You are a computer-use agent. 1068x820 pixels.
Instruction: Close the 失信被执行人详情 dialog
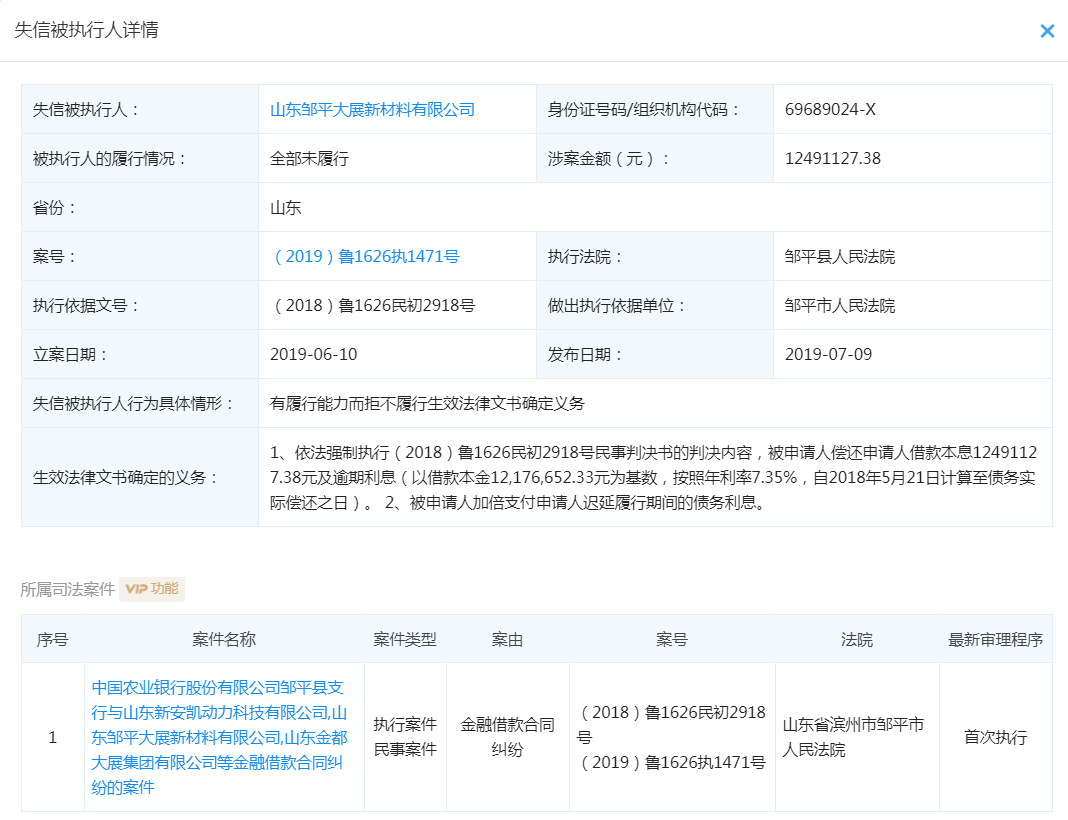click(x=1047, y=31)
